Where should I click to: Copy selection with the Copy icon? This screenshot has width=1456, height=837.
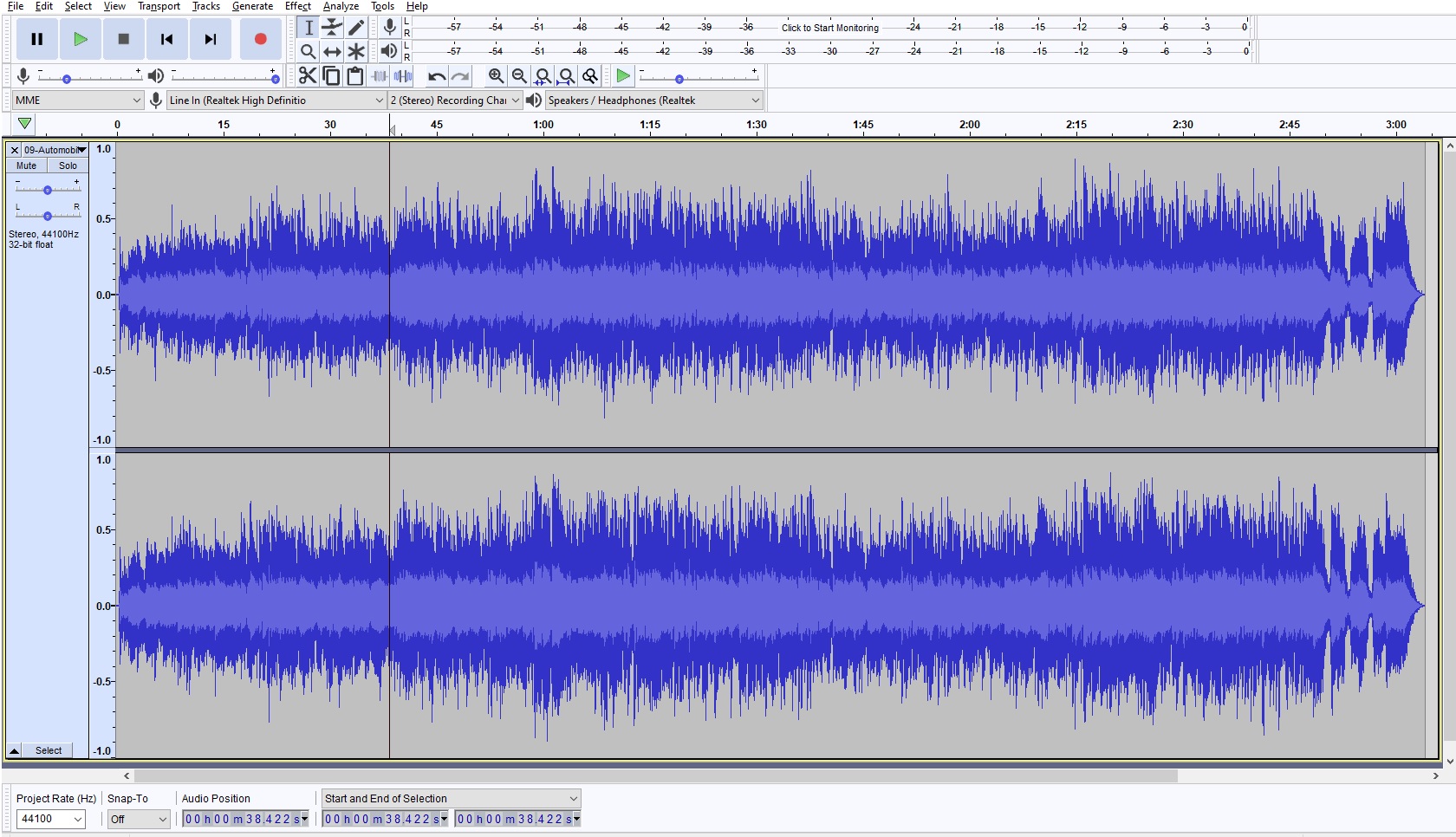(331, 76)
